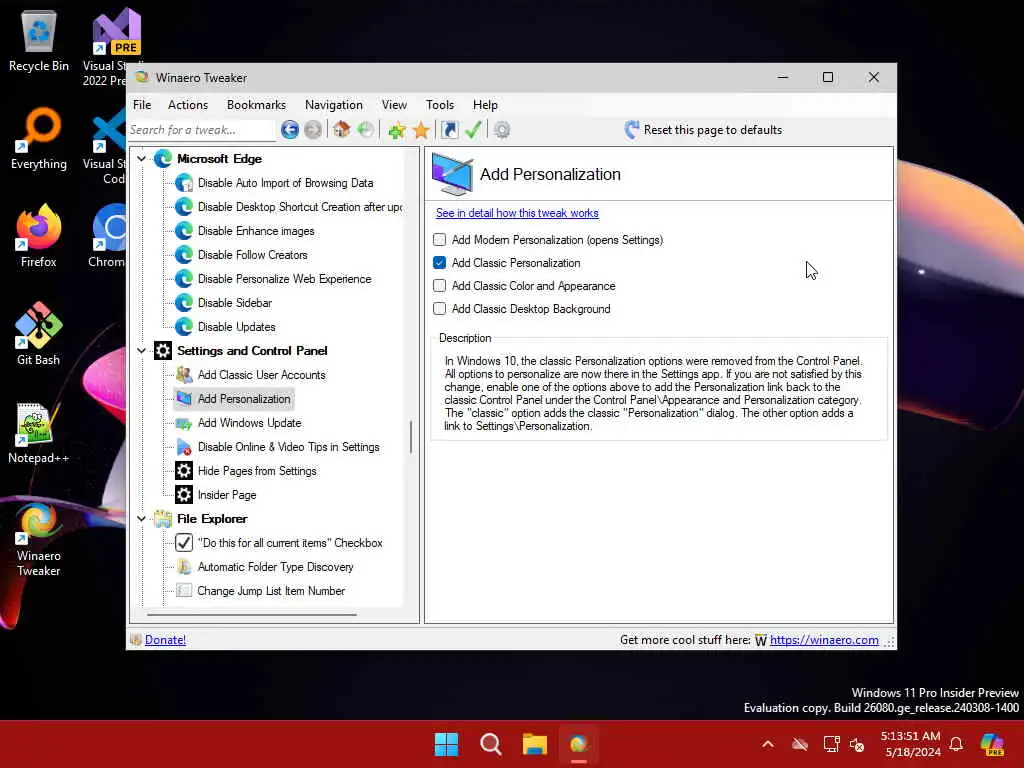The image size is (1024, 768).
Task: Enable Add Classic Color and Appearance checkbox
Action: pos(440,286)
